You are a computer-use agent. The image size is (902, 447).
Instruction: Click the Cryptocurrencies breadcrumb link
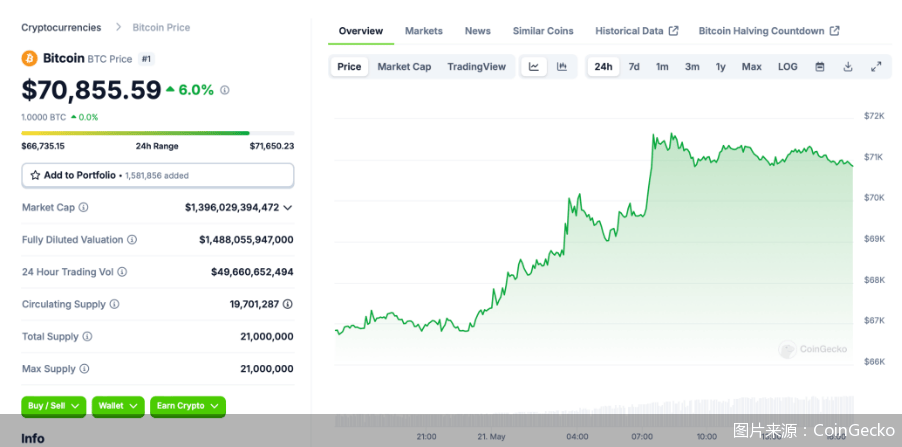point(61,27)
